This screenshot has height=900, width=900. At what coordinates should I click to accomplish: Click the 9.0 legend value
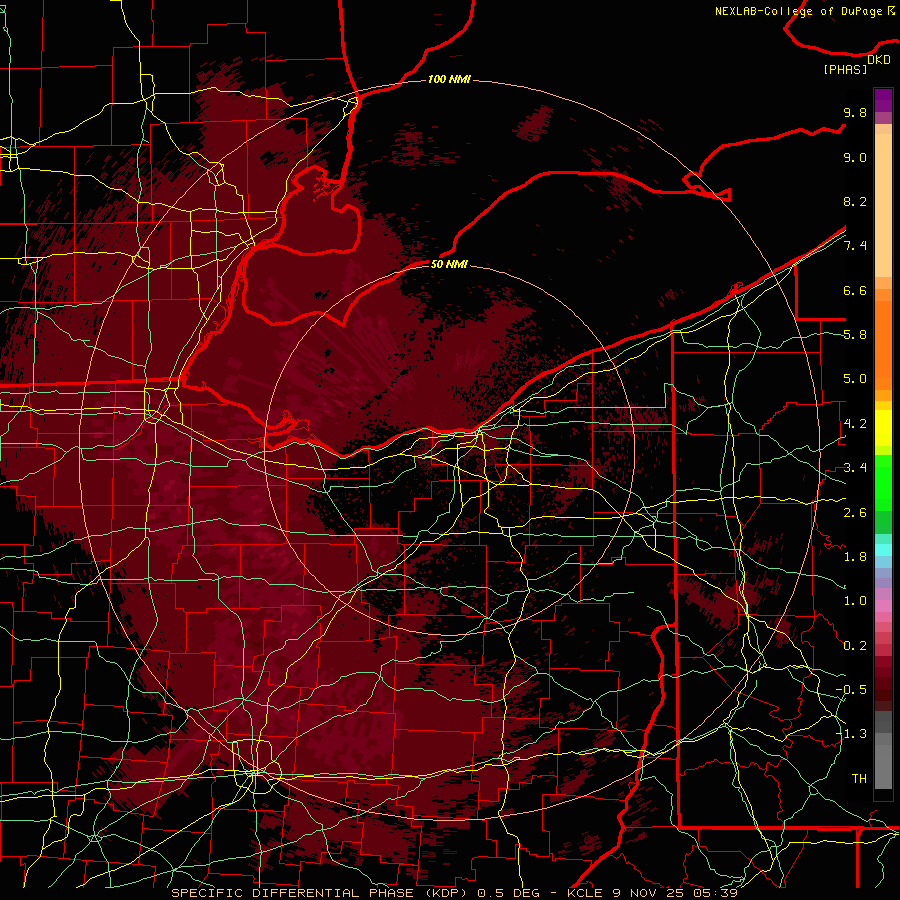pyautogui.click(x=855, y=157)
